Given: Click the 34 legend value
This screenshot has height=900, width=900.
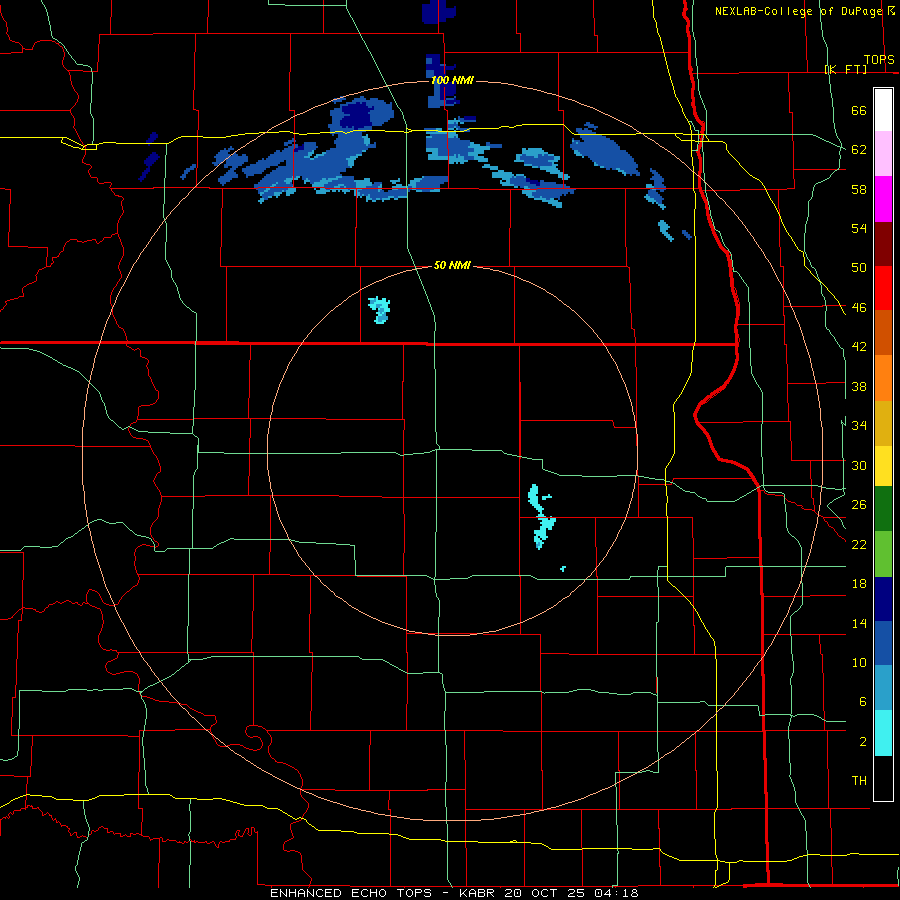Looking at the screenshot, I should tap(859, 426).
